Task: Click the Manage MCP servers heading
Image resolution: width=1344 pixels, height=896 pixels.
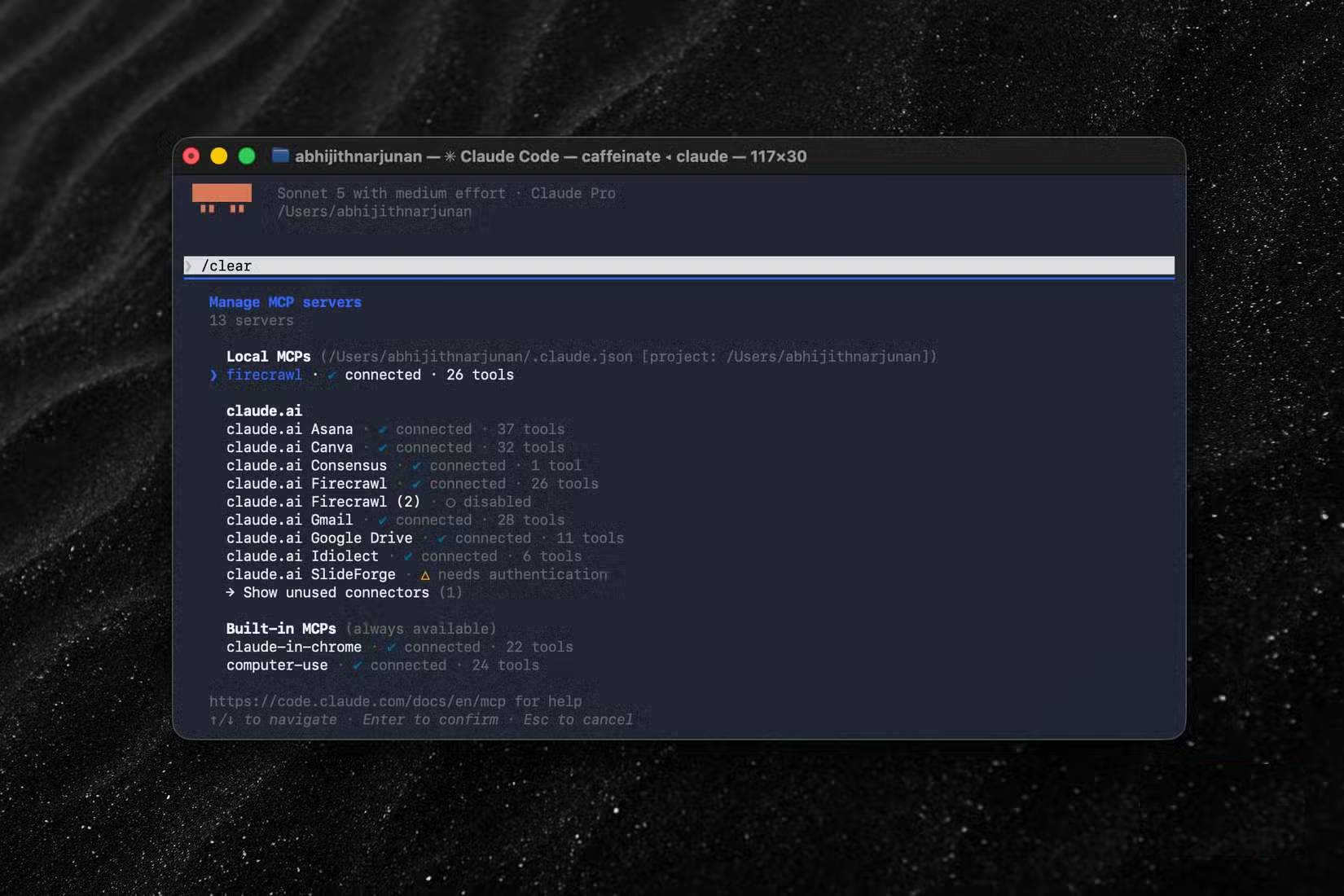Action: click(x=285, y=302)
